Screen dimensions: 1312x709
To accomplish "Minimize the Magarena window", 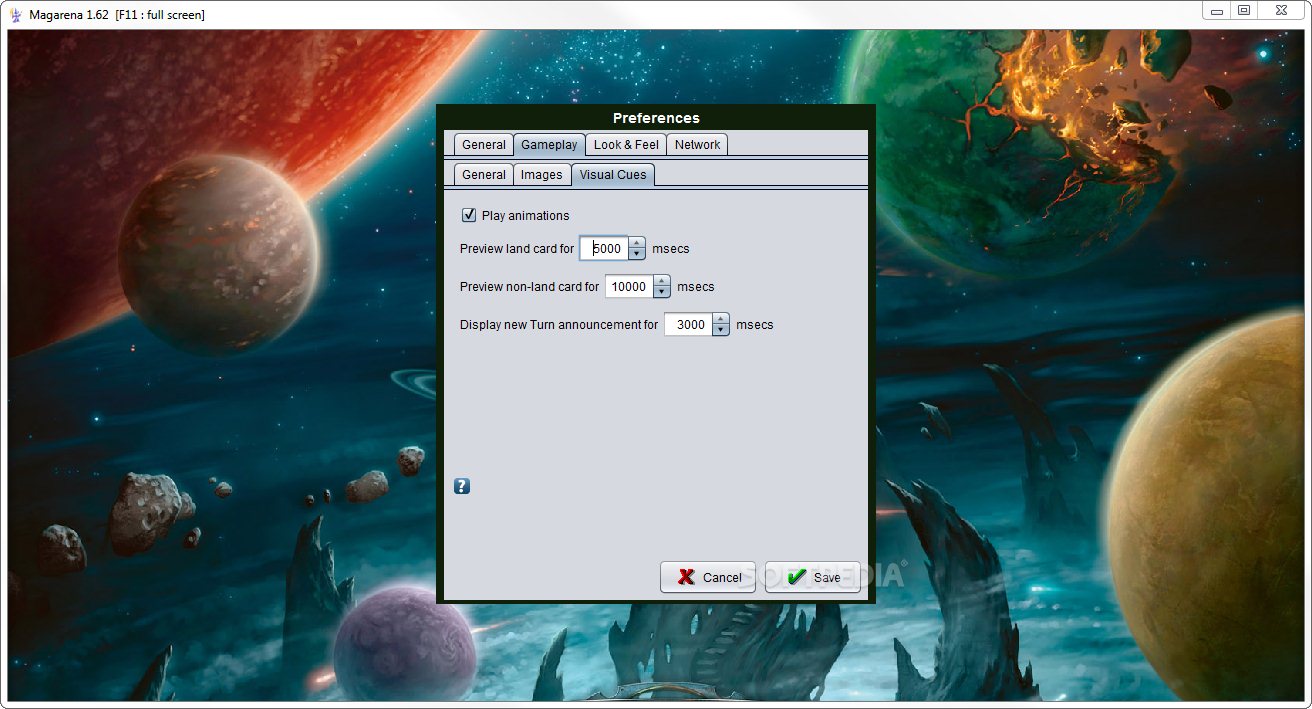I will click(x=1217, y=11).
